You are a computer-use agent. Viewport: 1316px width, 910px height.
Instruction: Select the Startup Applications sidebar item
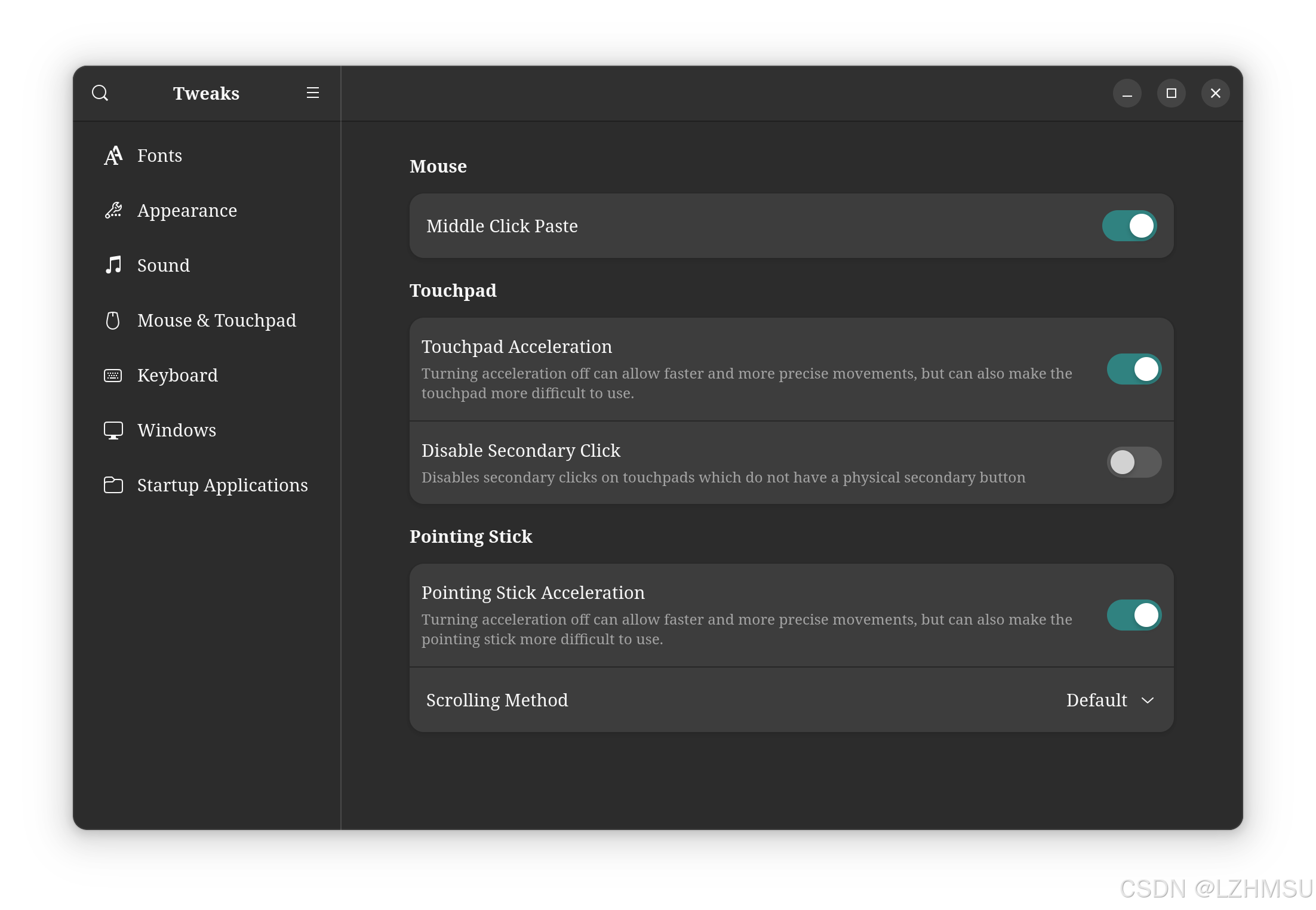point(222,485)
